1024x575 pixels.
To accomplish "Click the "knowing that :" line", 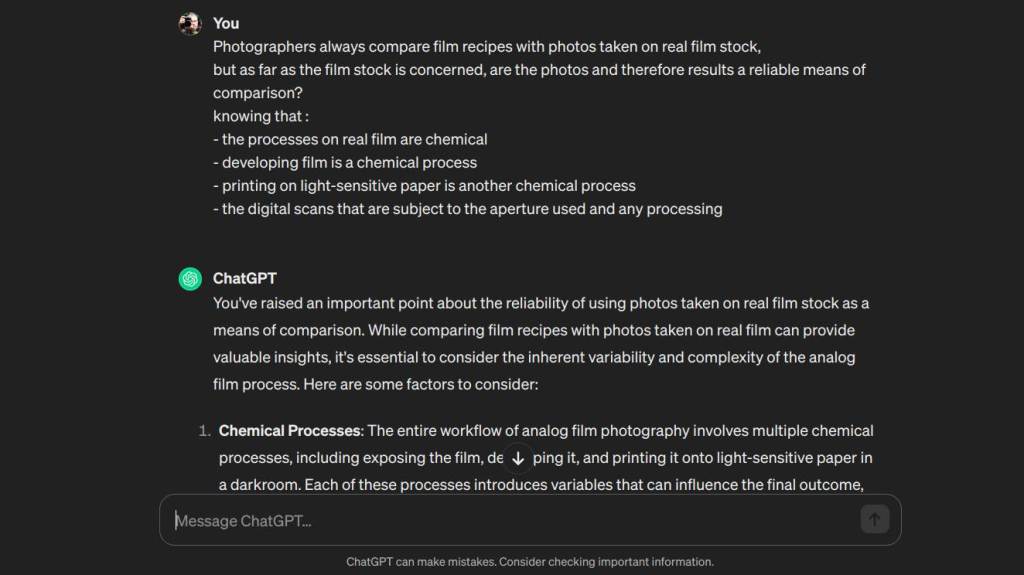I will (x=261, y=116).
